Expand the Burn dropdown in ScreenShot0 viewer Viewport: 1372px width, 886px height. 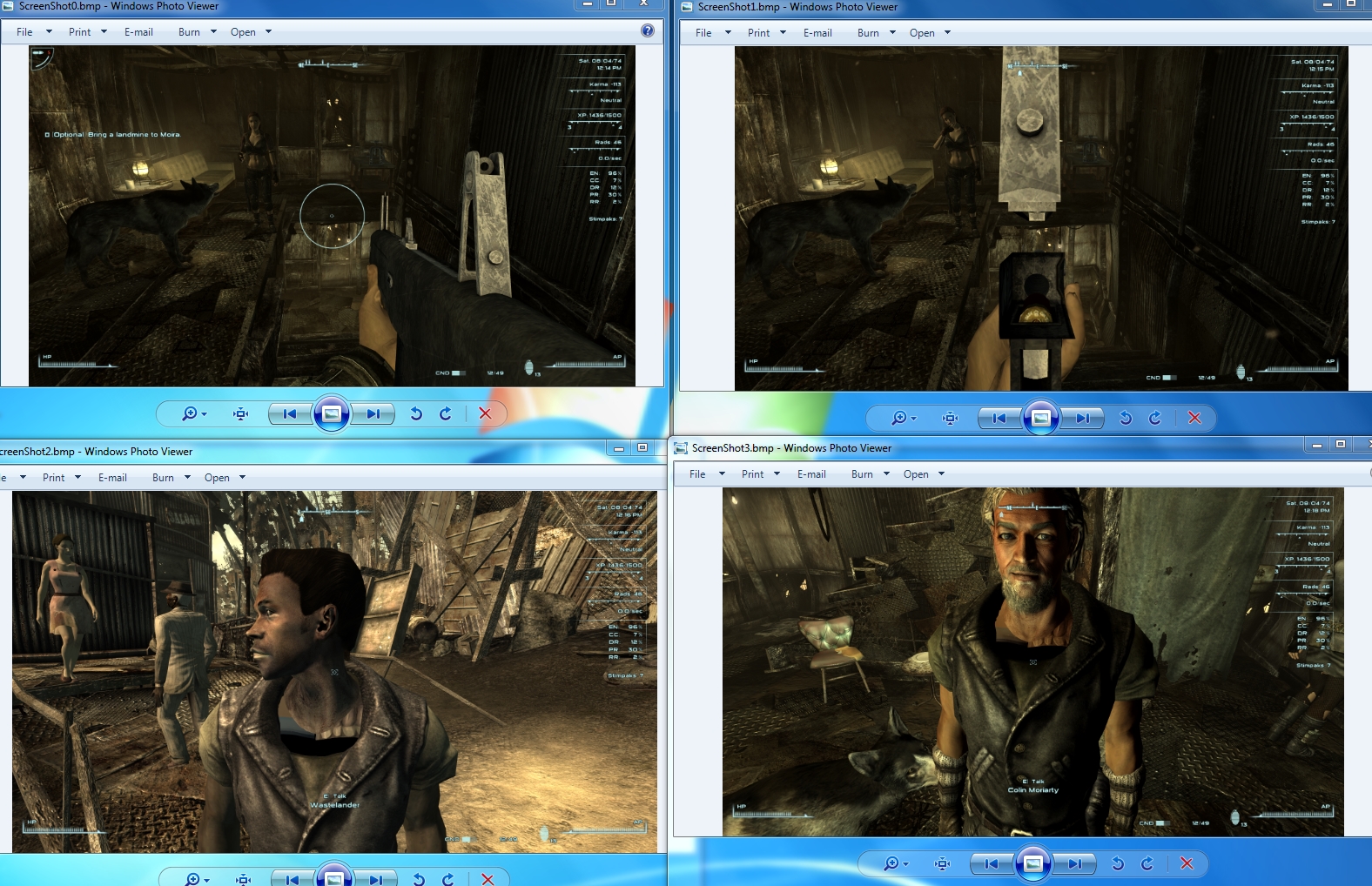[x=213, y=32]
